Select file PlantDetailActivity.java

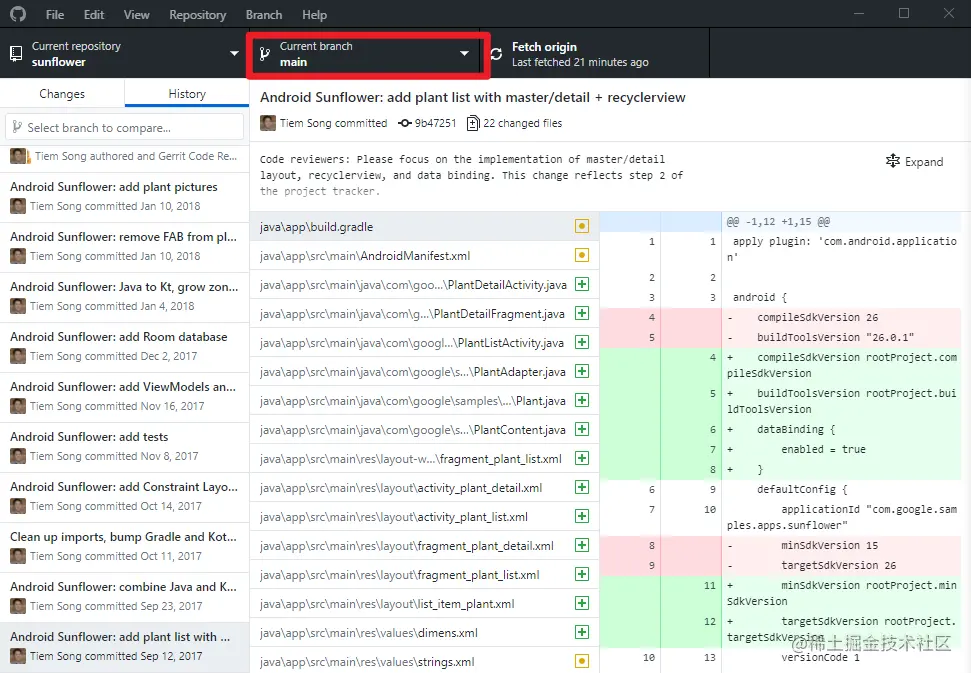coord(424,285)
